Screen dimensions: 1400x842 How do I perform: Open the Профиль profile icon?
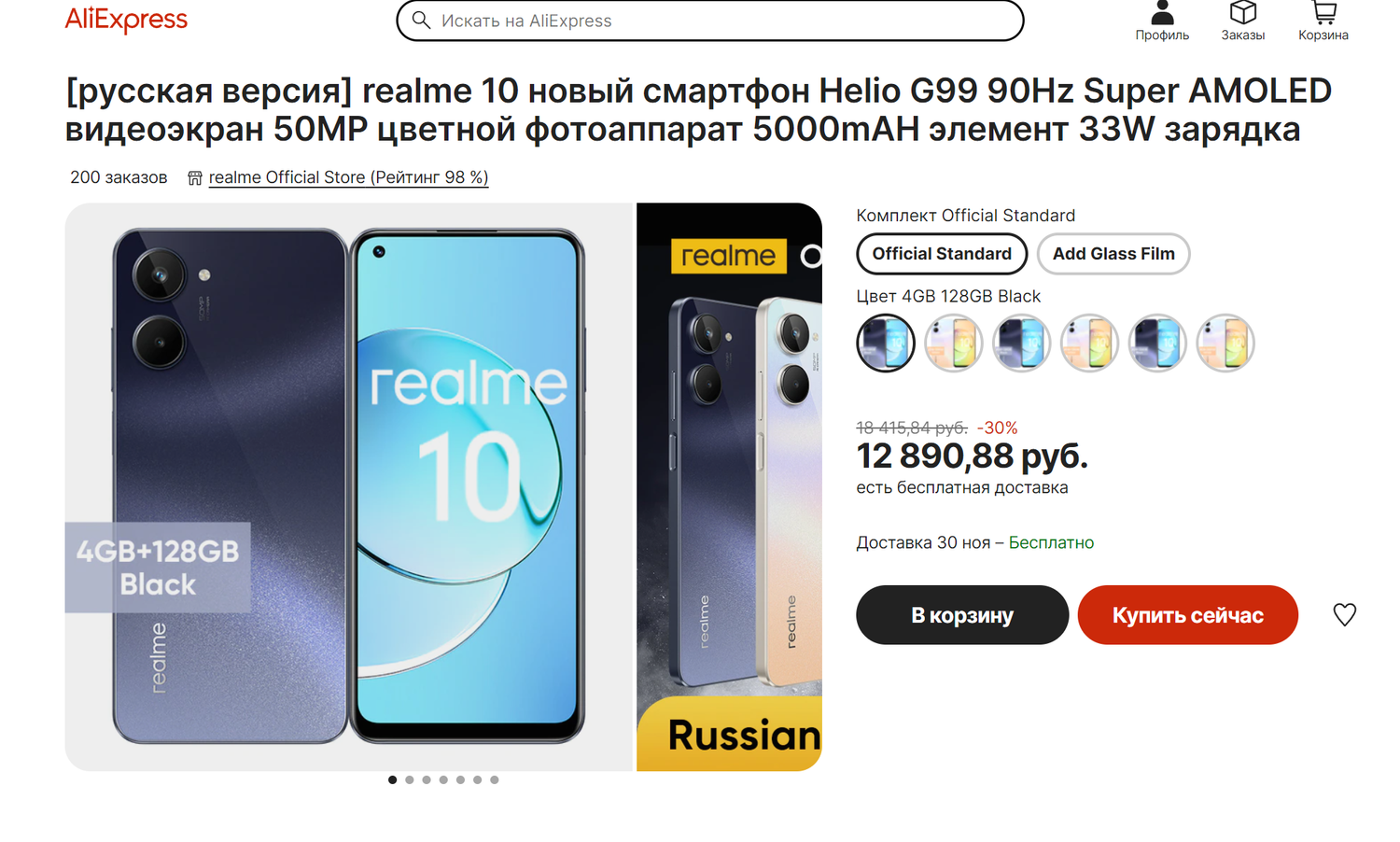coord(1162,12)
